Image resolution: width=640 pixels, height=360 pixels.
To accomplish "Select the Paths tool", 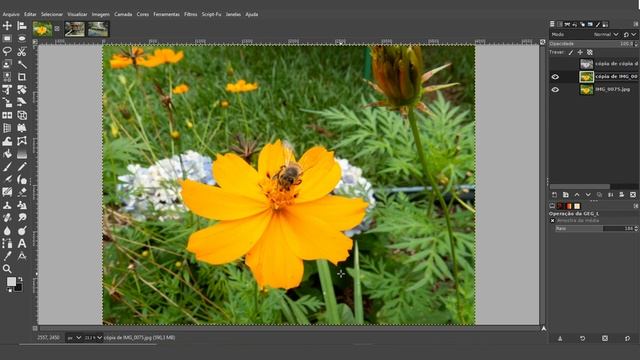I will 7,244.
